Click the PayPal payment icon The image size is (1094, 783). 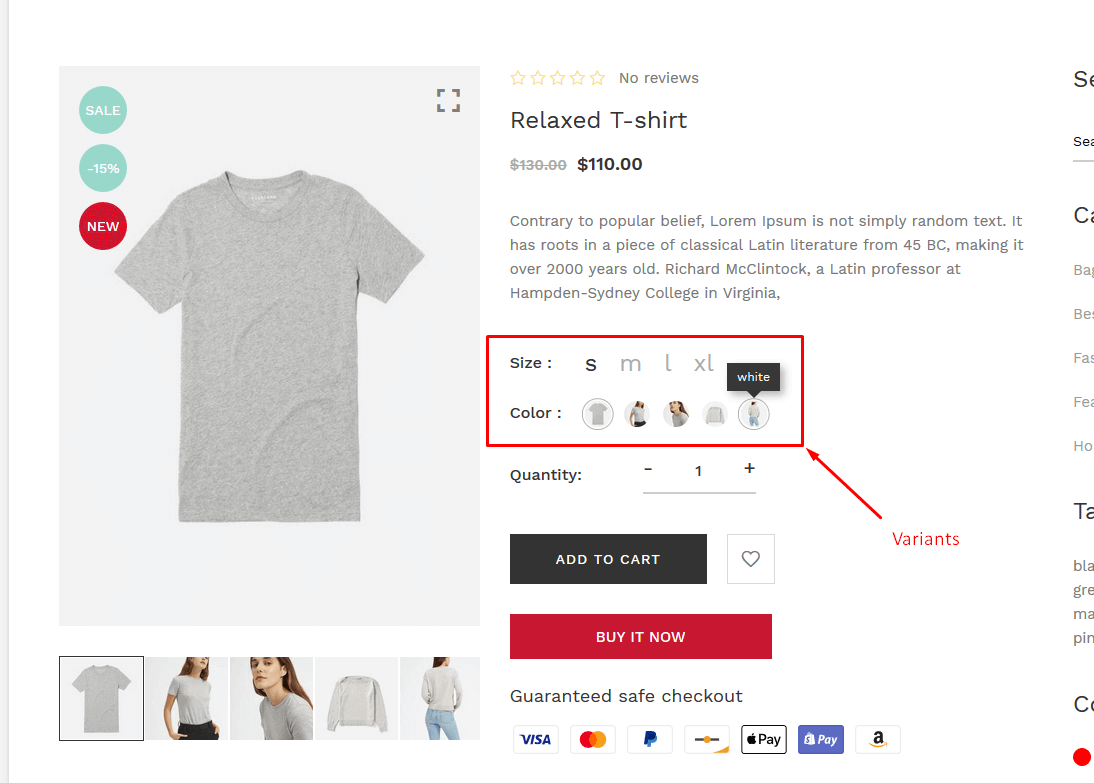pos(650,740)
